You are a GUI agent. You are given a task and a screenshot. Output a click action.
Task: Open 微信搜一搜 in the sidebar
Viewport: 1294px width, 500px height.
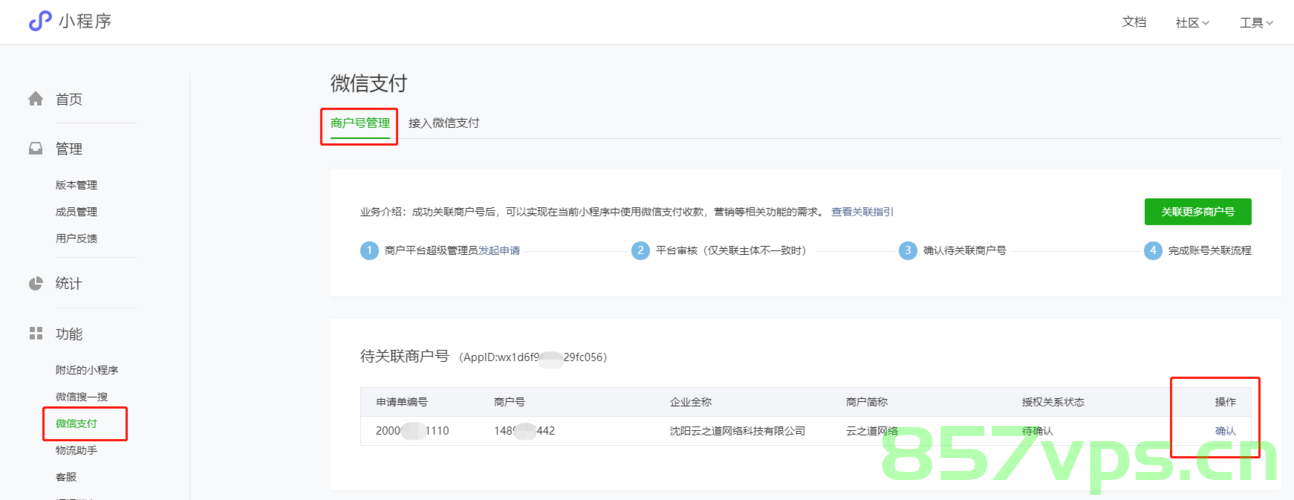click(81, 397)
